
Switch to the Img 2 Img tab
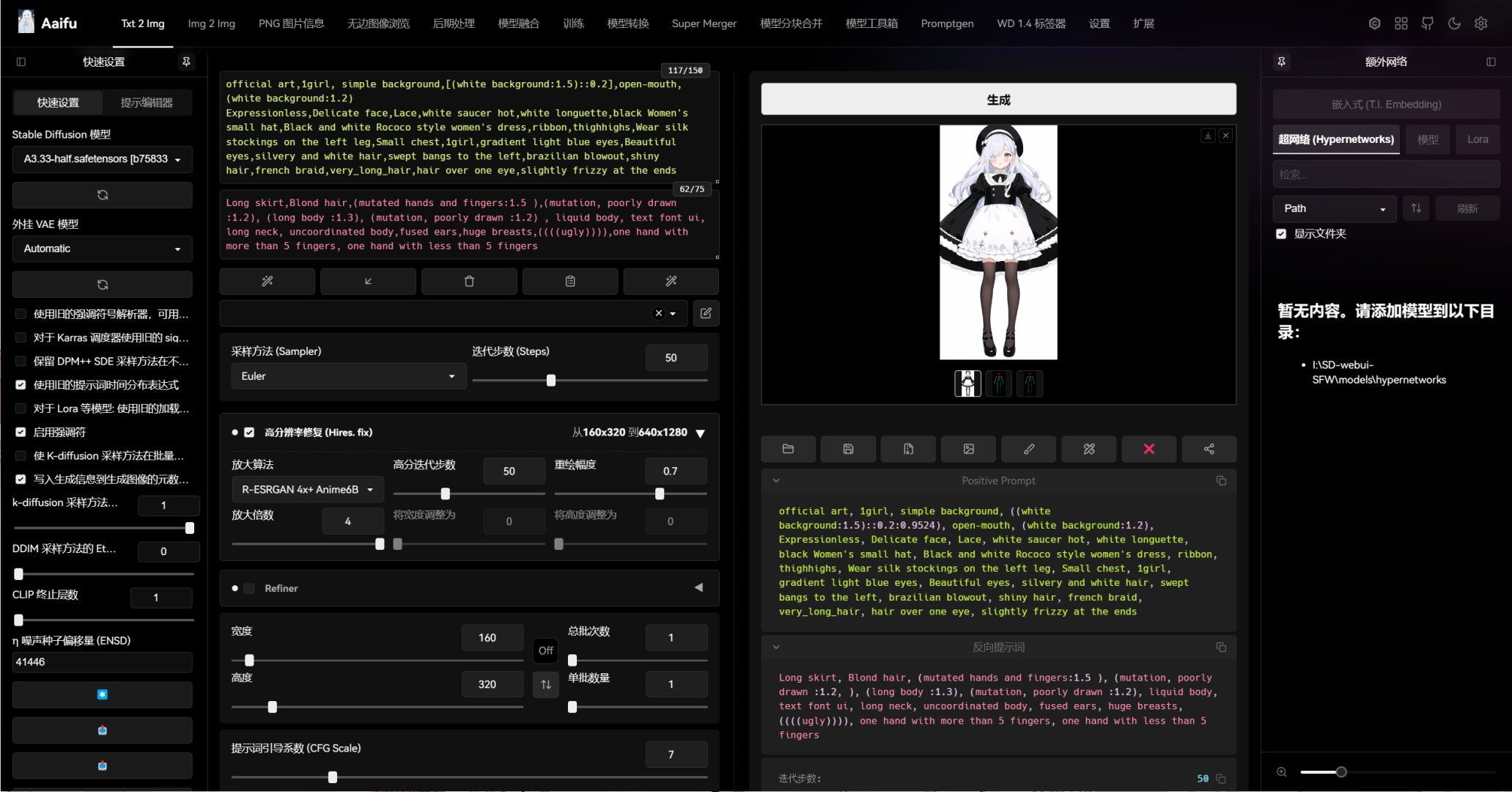211,23
